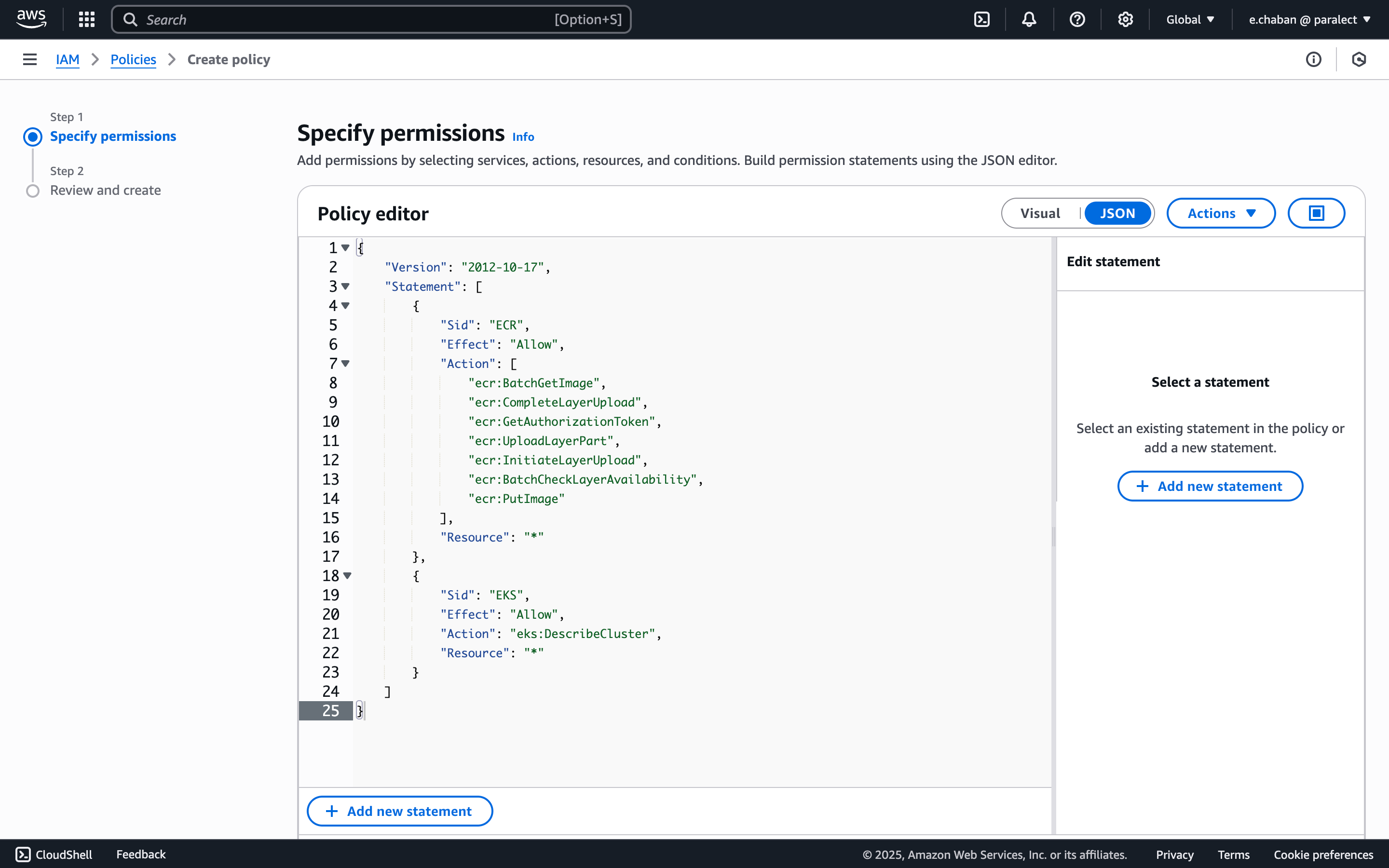
Task: Toggle the side navigation hamburger menu
Action: [30, 59]
